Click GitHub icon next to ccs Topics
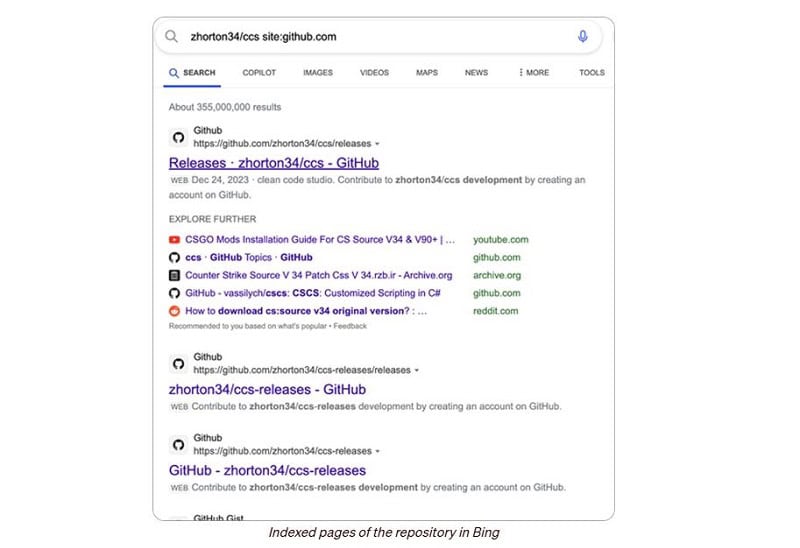The image size is (800, 548). (174, 258)
